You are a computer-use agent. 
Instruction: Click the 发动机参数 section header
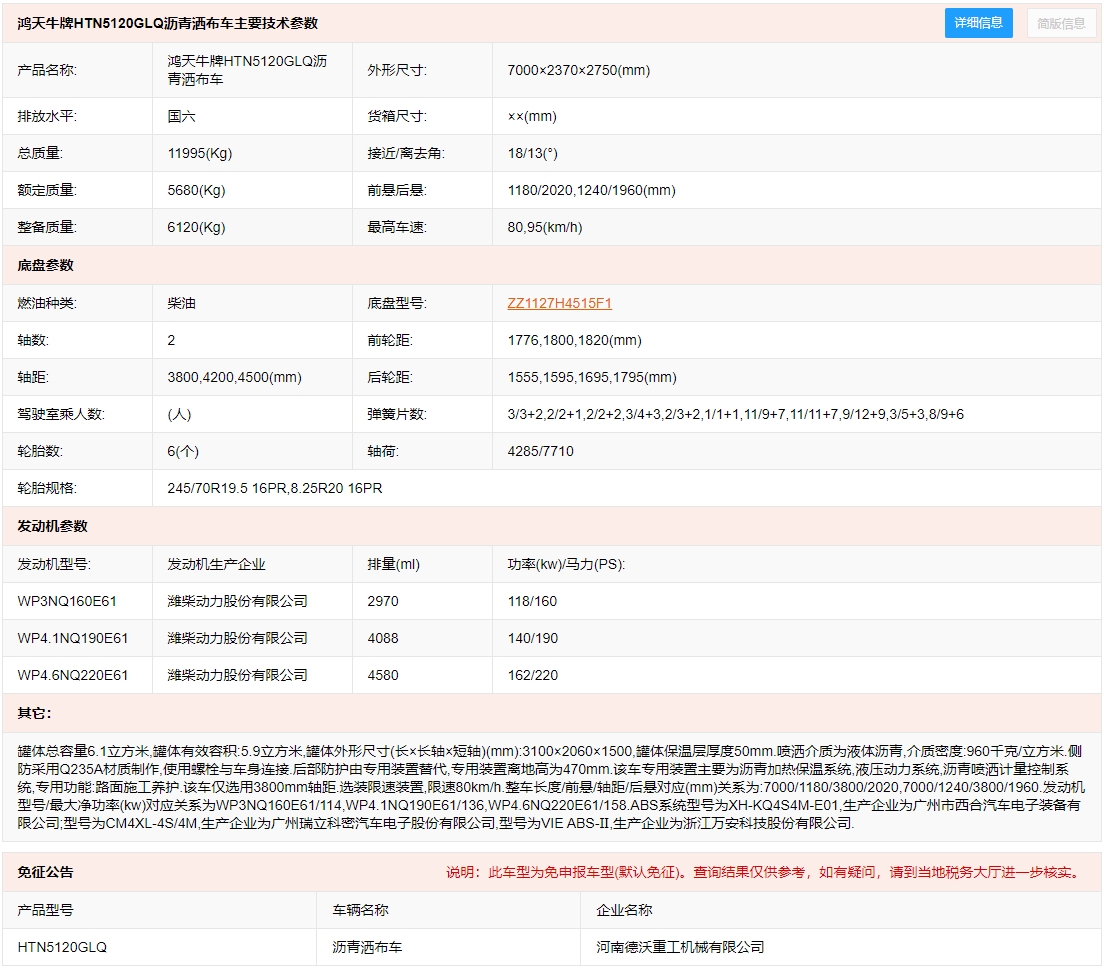tap(53, 526)
